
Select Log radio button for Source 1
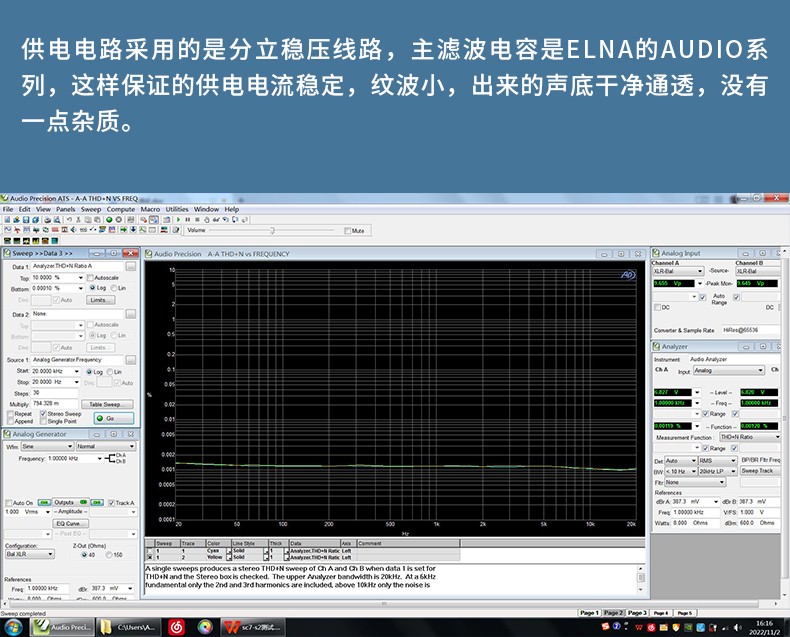pos(89,372)
